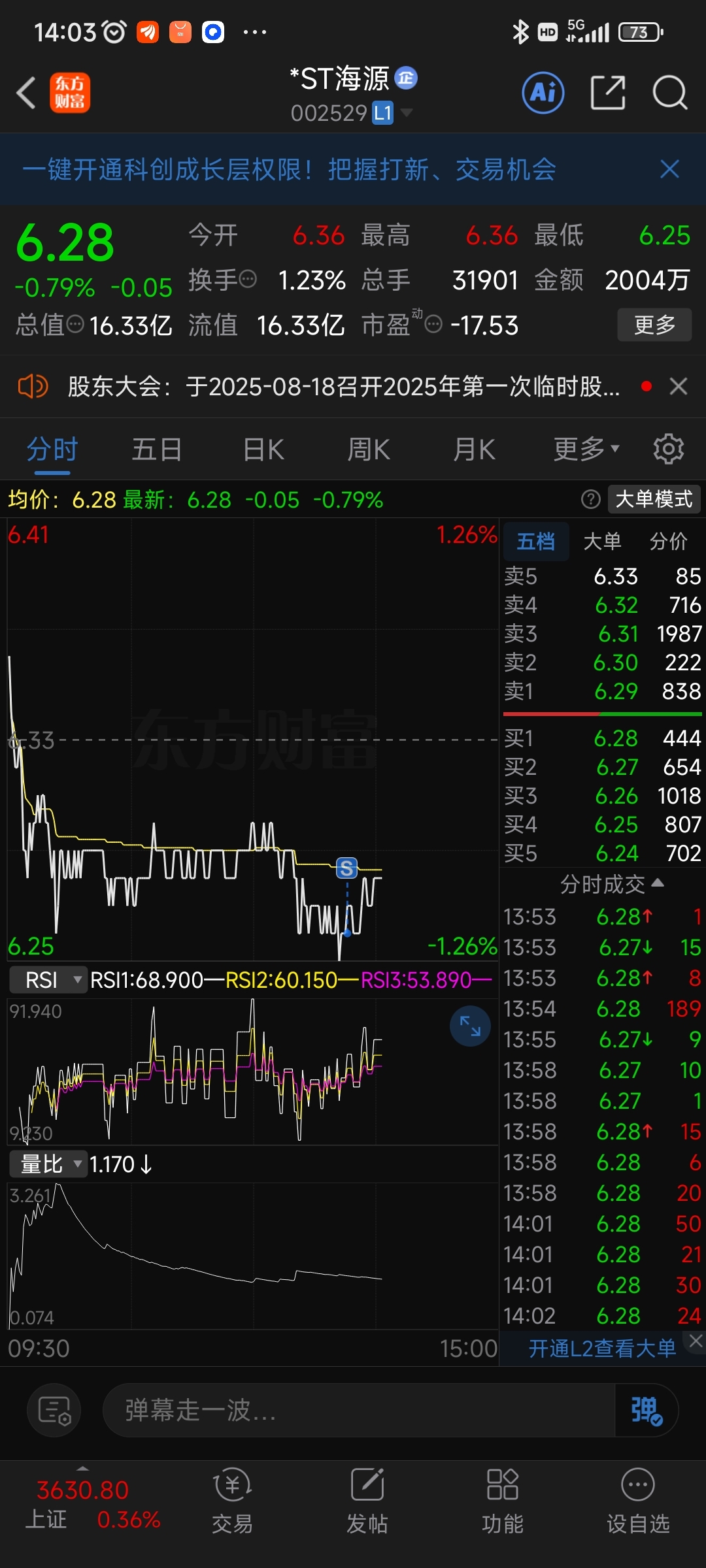Tap the 13:54 trade with 189 volume
The height and width of the screenshot is (1568, 706).
(603, 1009)
